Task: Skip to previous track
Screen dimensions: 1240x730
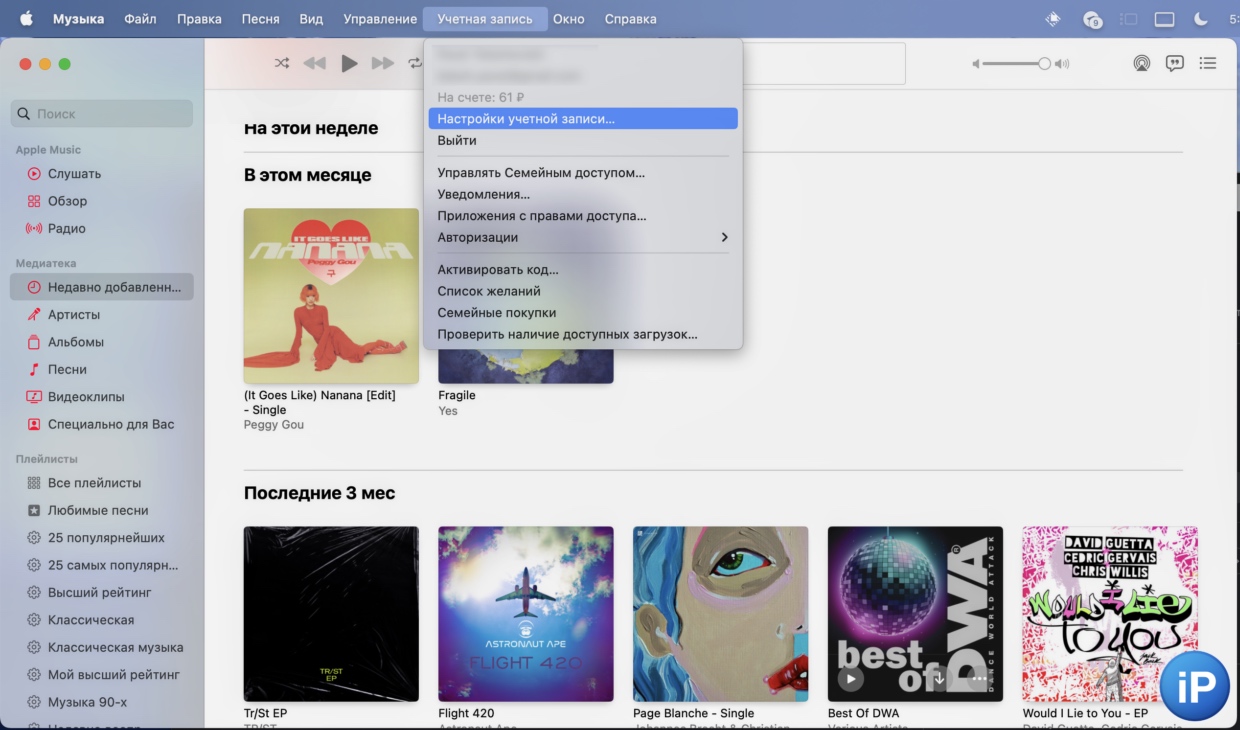Action: [x=315, y=63]
